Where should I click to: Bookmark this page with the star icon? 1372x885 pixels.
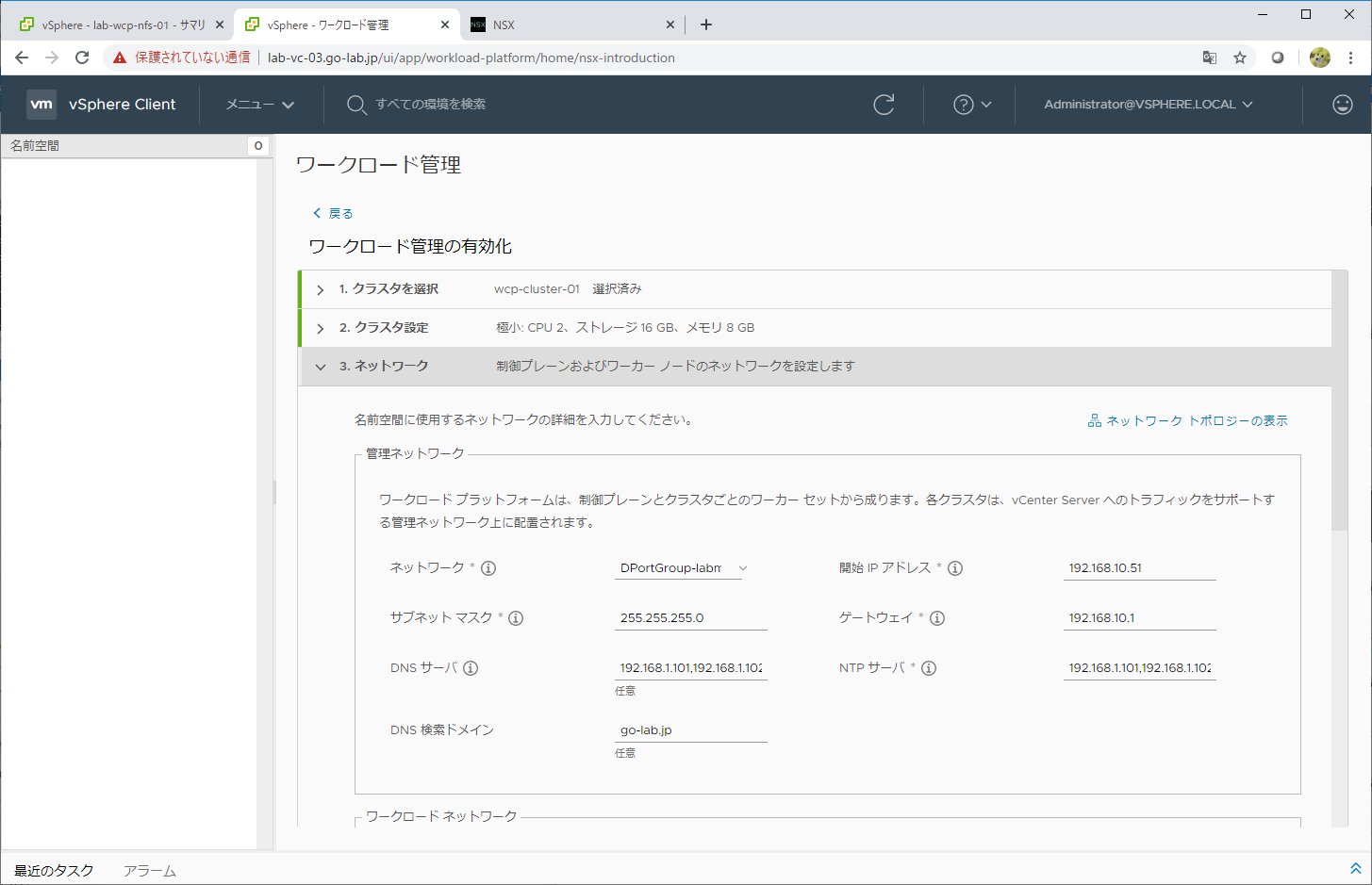point(1240,57)
